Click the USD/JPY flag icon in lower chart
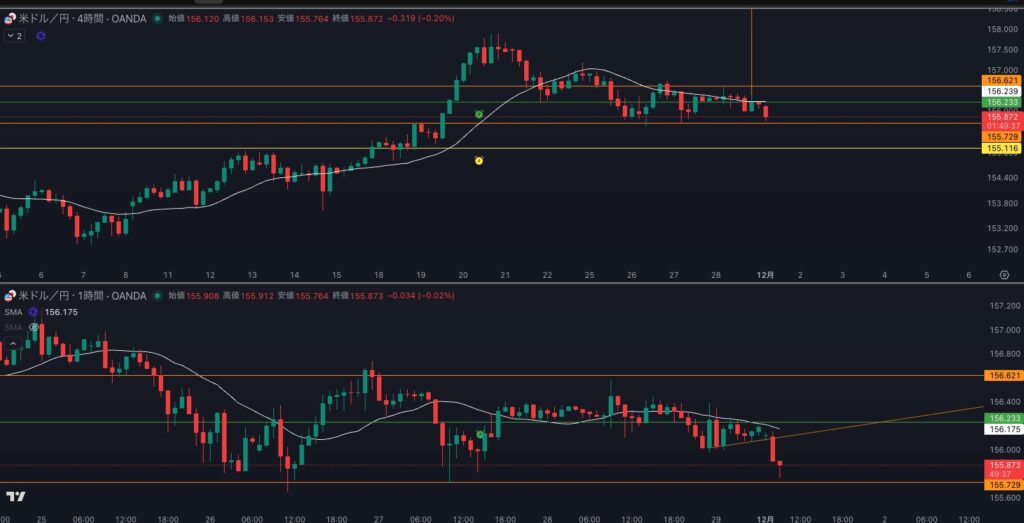Viewport: 1024px width, 523px height. click(x=9, y=296)
